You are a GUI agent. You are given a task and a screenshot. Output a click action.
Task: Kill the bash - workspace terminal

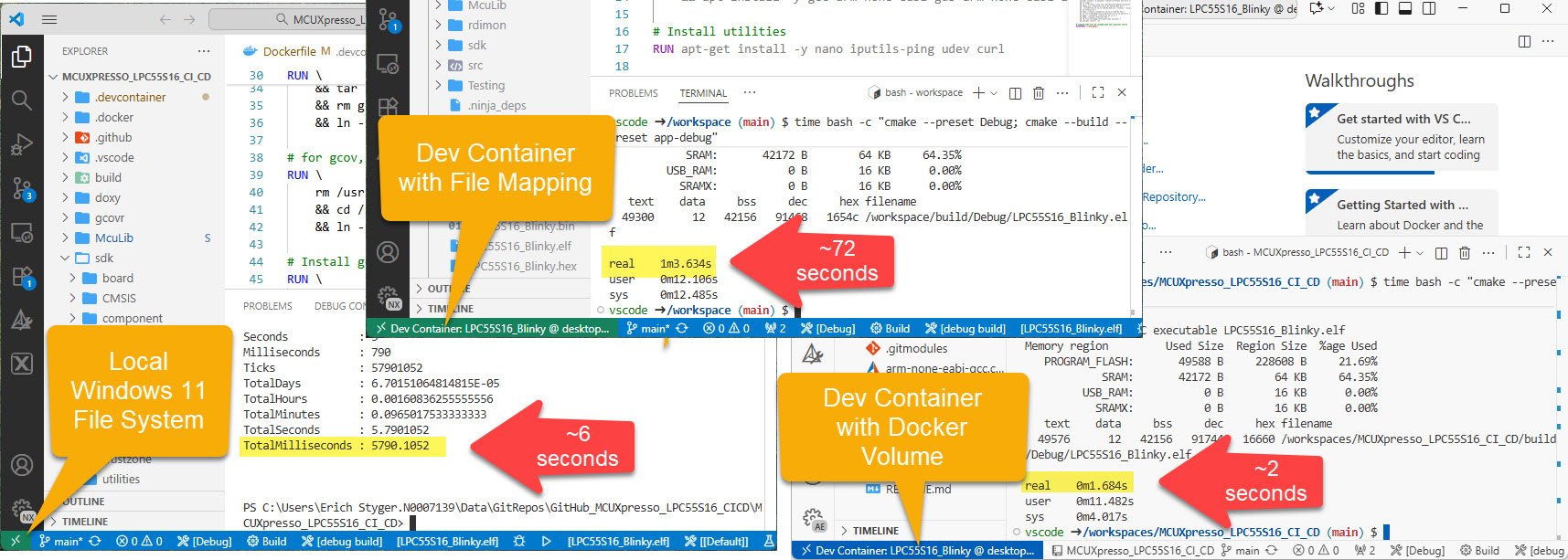[x=1039, y=93]
